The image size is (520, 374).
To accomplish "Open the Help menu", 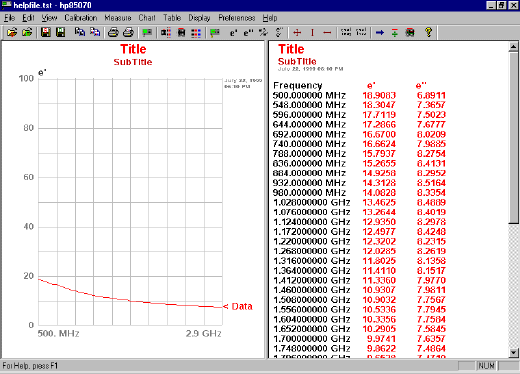I will coord(270,18).
